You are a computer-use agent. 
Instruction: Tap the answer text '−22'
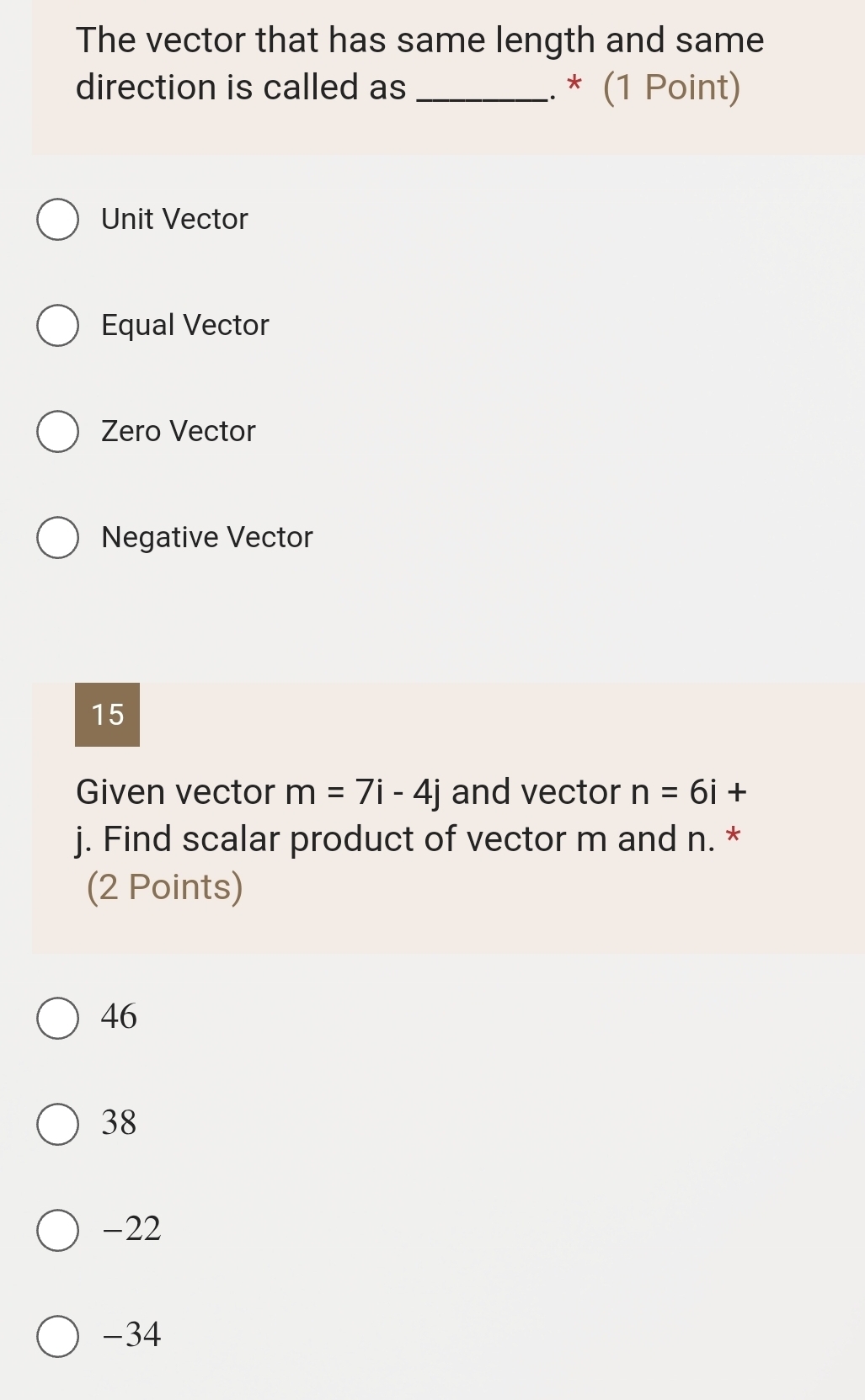pyautogui.click(x=131, y=1229)
